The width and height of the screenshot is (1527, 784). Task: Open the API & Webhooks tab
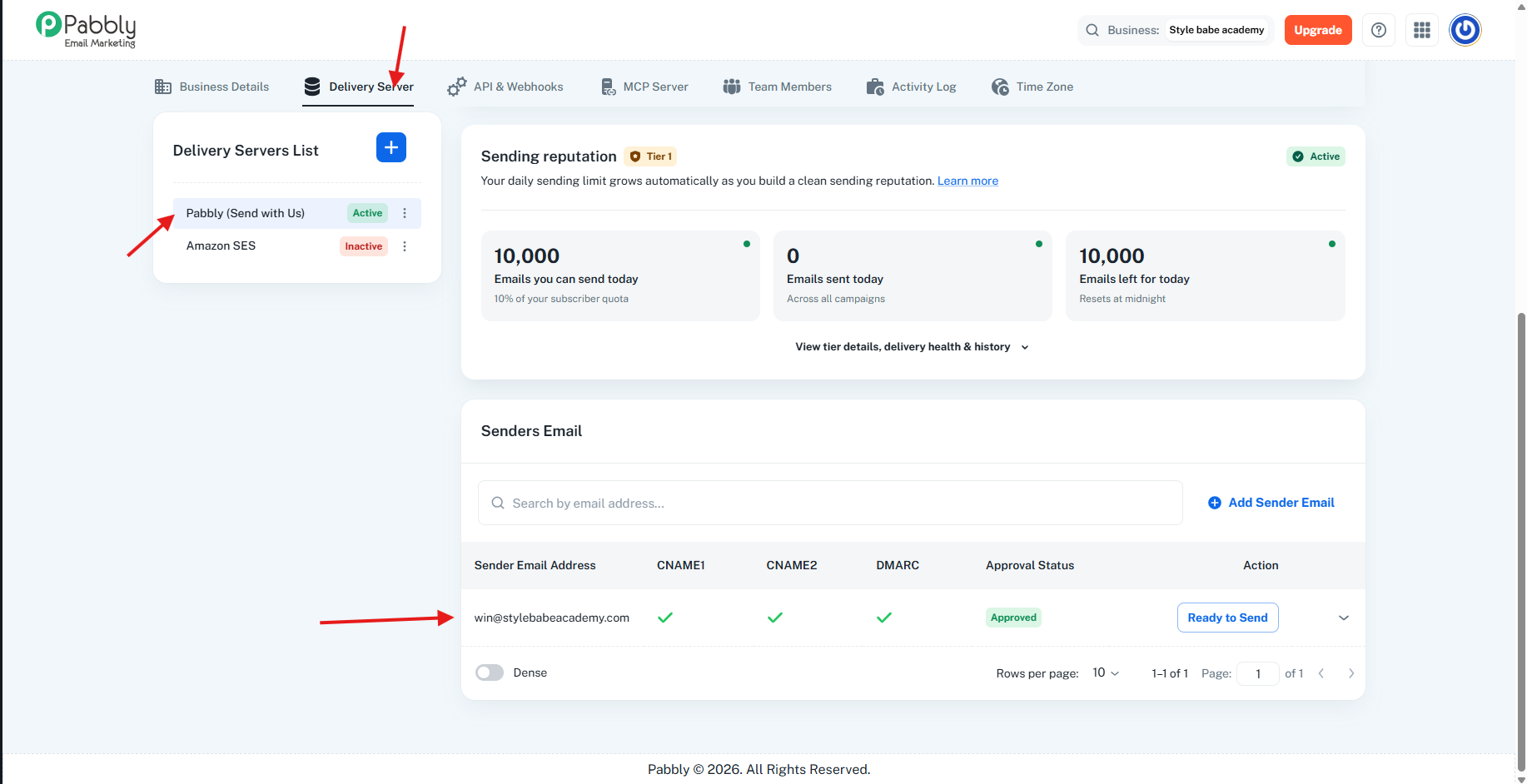(x=505, y=87)
